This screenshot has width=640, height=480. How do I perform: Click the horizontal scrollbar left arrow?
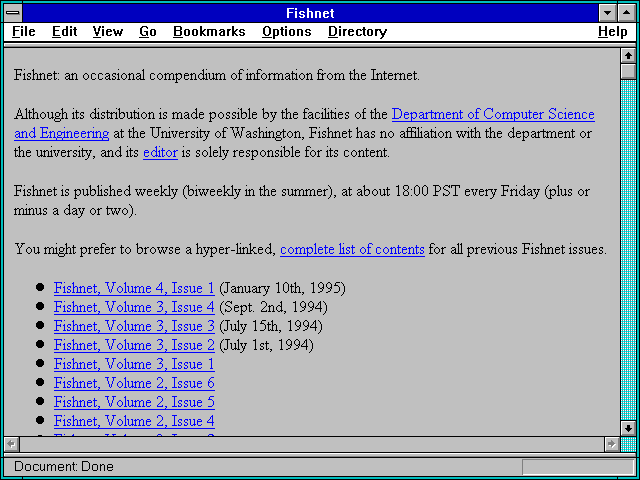pos(11,444)
